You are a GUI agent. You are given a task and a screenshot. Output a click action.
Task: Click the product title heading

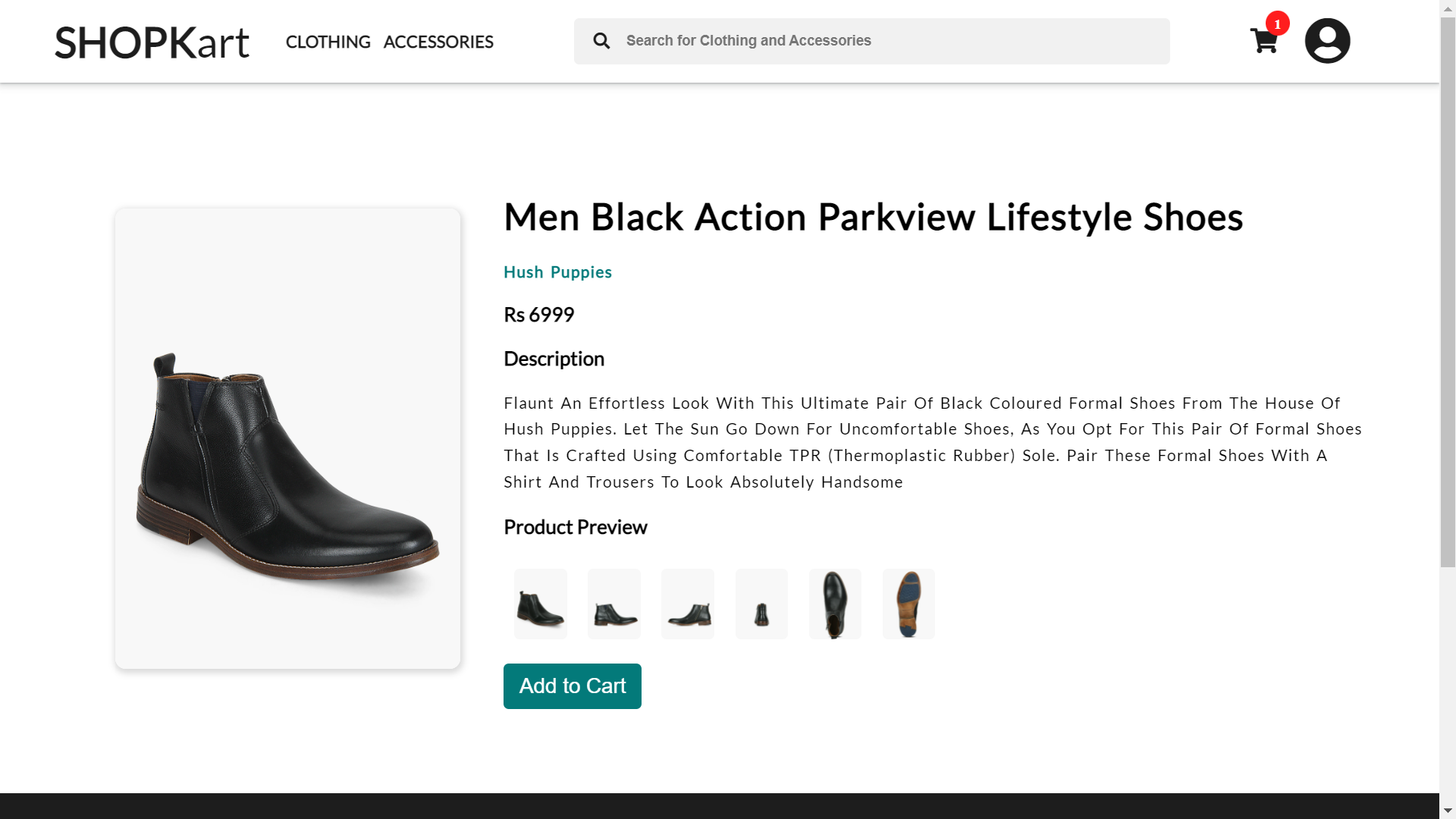(x=873, y=218)
